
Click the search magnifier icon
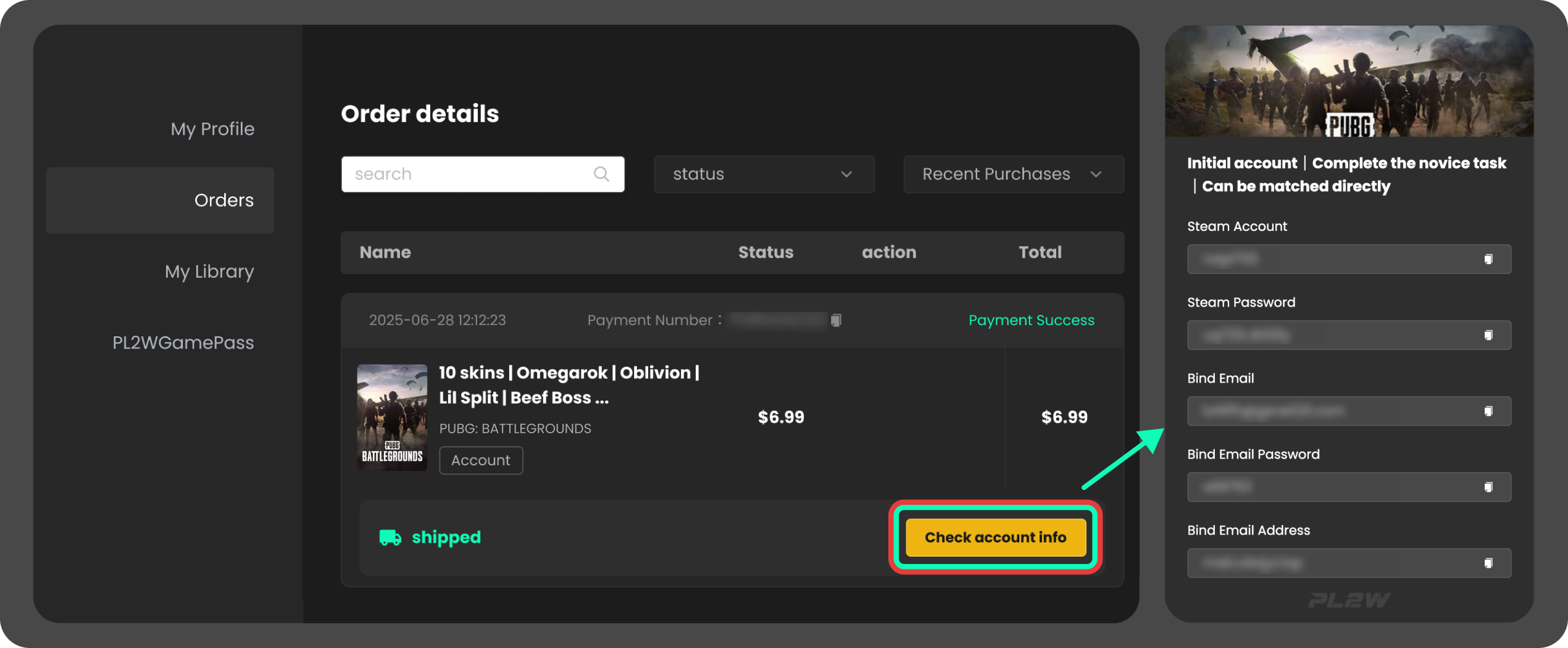coord(601,174)
